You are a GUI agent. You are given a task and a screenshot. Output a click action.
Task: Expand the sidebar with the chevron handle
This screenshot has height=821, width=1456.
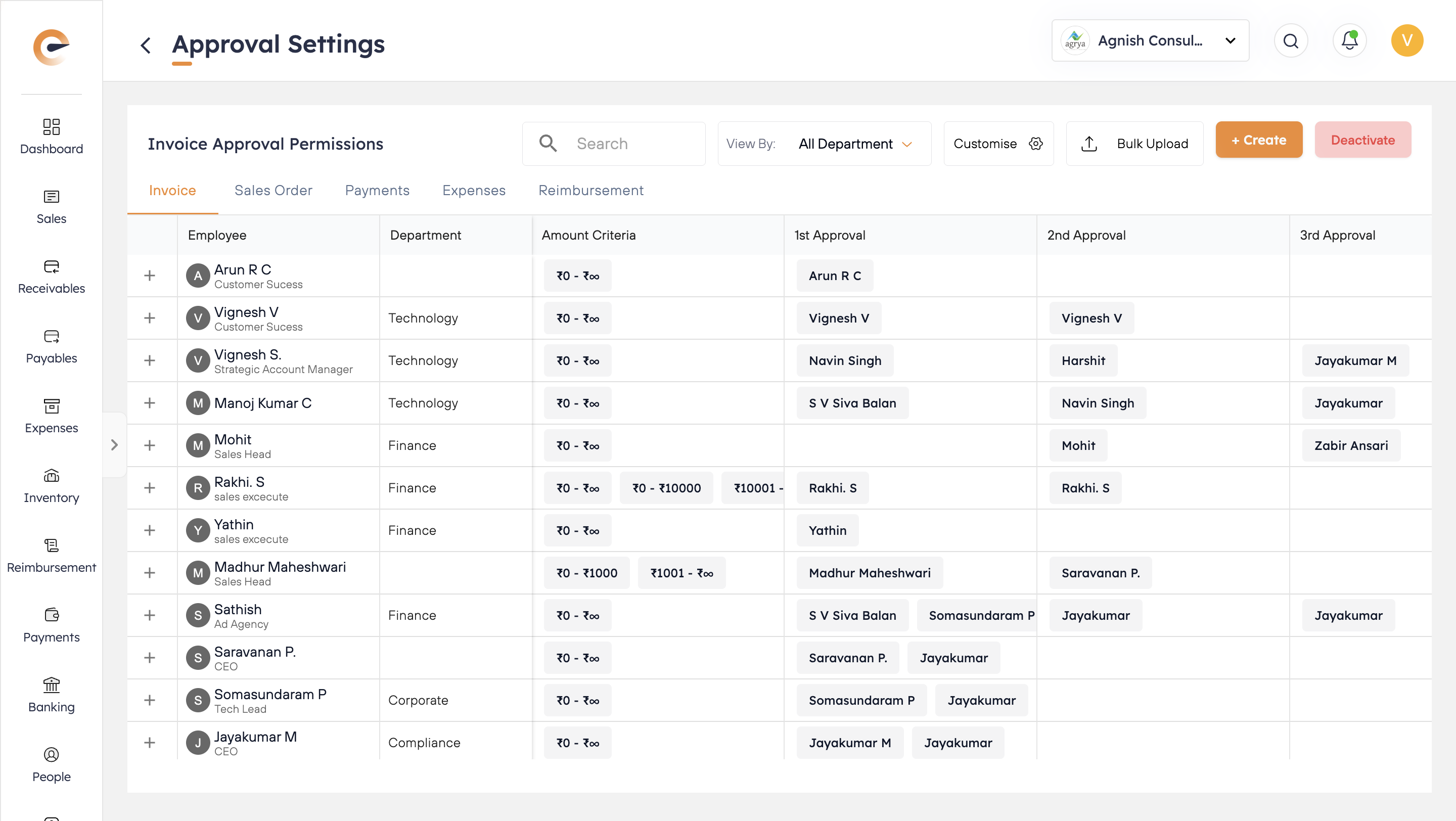click(114, 445)
